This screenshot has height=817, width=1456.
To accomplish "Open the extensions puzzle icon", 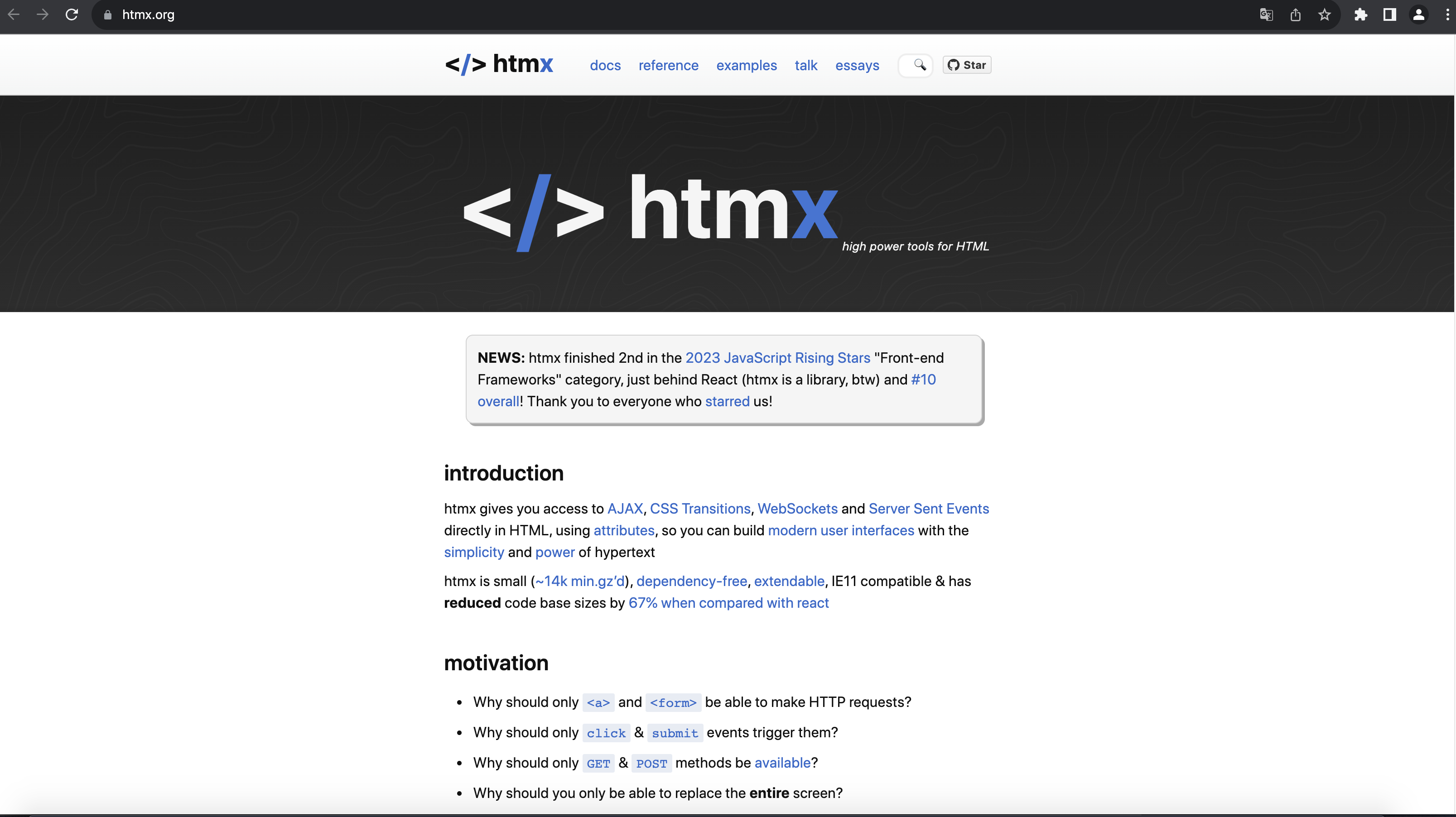I will (1360, 14).
